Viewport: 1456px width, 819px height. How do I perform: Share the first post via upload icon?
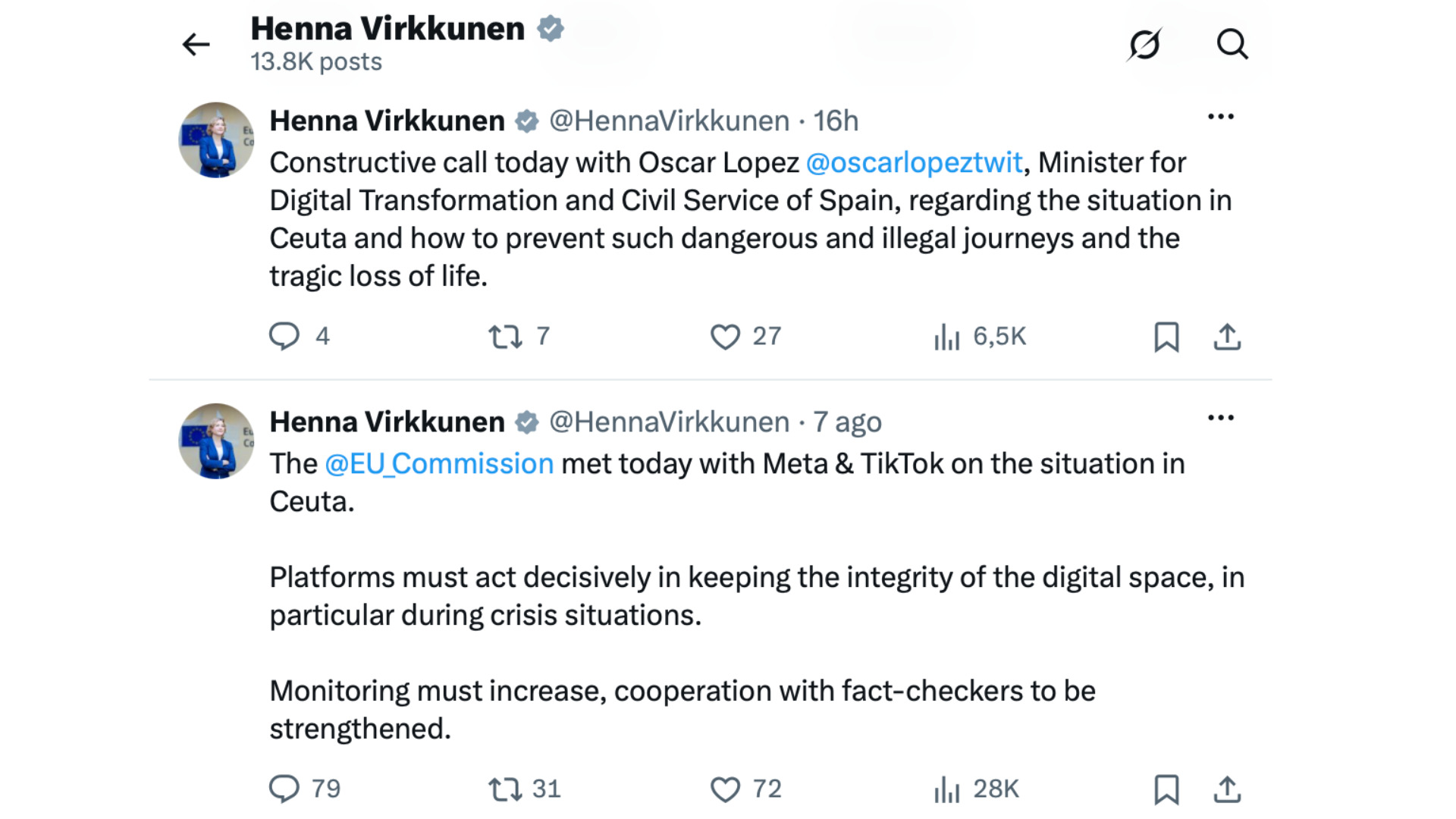point(1227,337)
